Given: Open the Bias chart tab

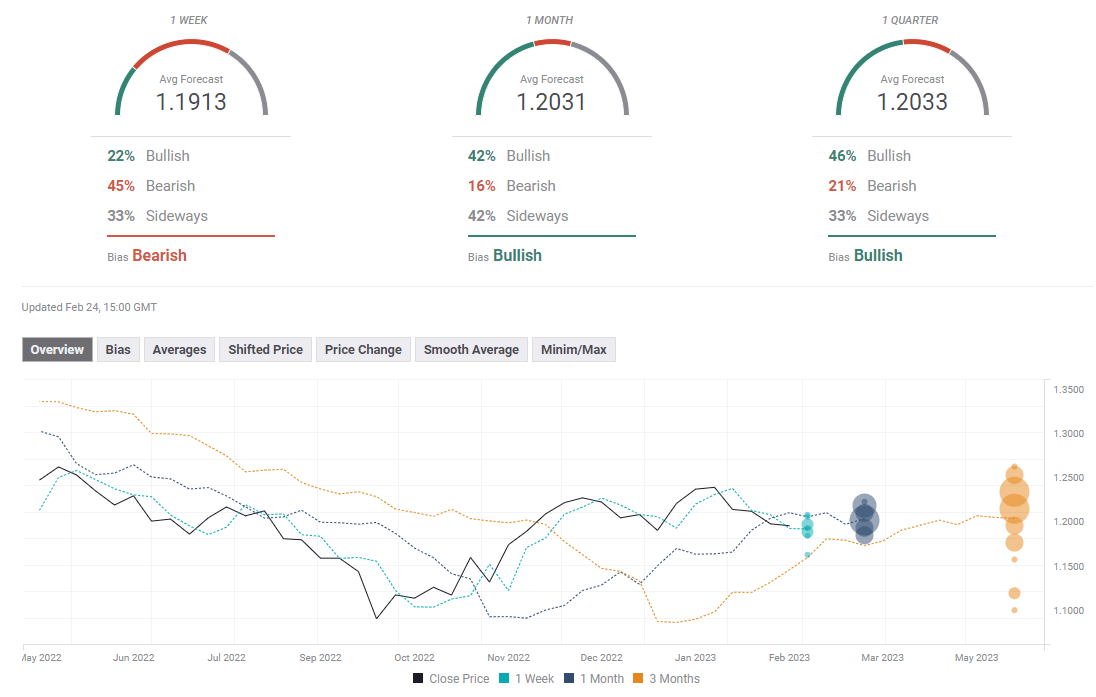Looking at the screenshot, I should [x=118, y=349].
